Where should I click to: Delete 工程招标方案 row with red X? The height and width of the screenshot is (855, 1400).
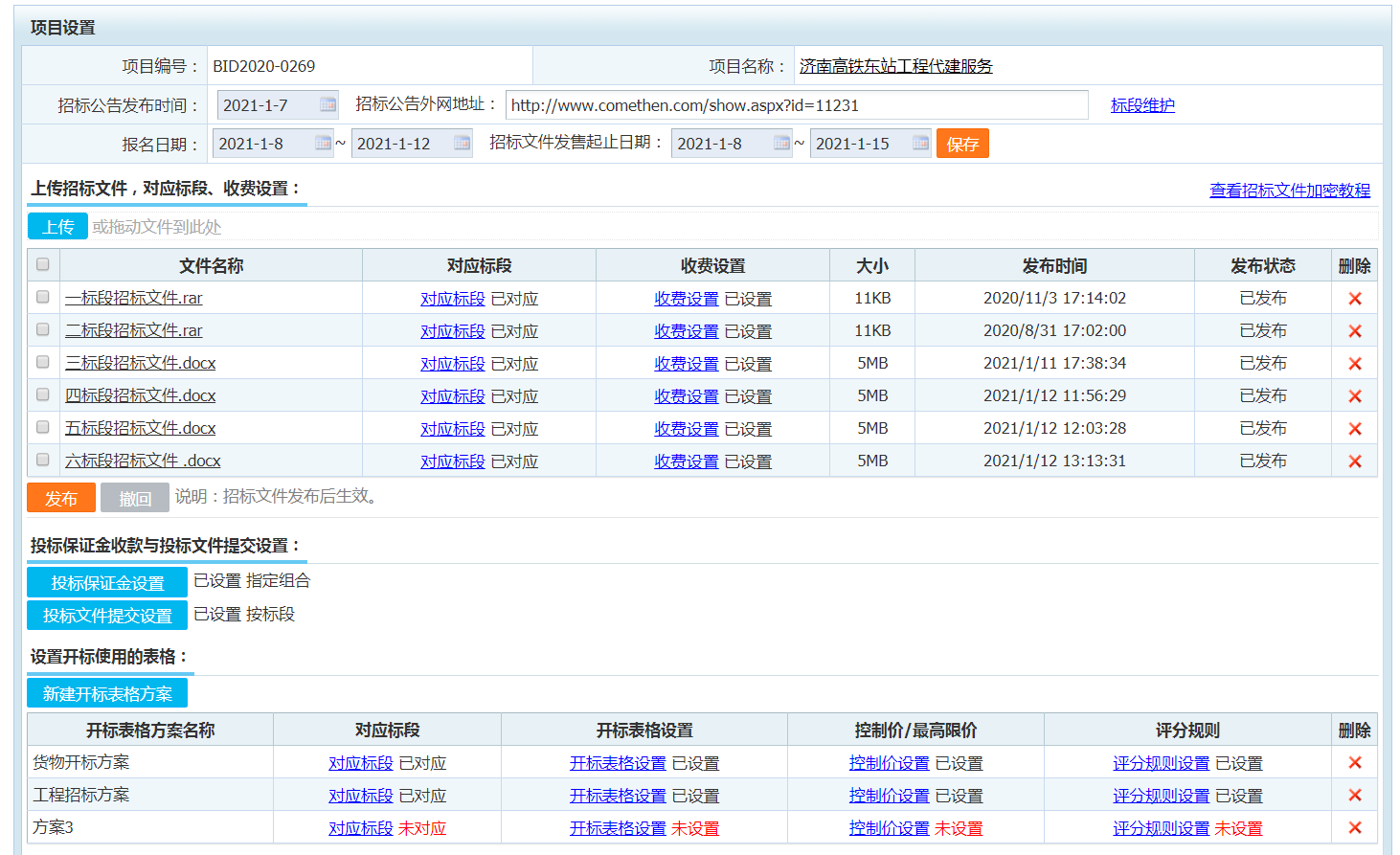click(x=1355, y=795)
